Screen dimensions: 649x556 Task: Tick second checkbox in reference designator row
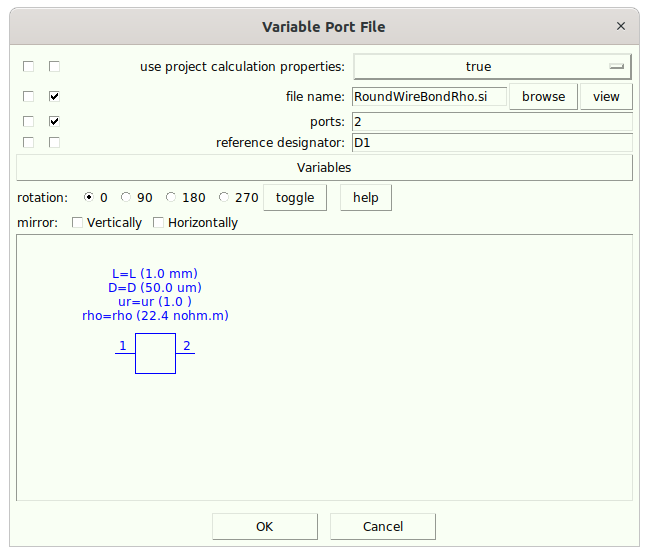coord(54,142)
